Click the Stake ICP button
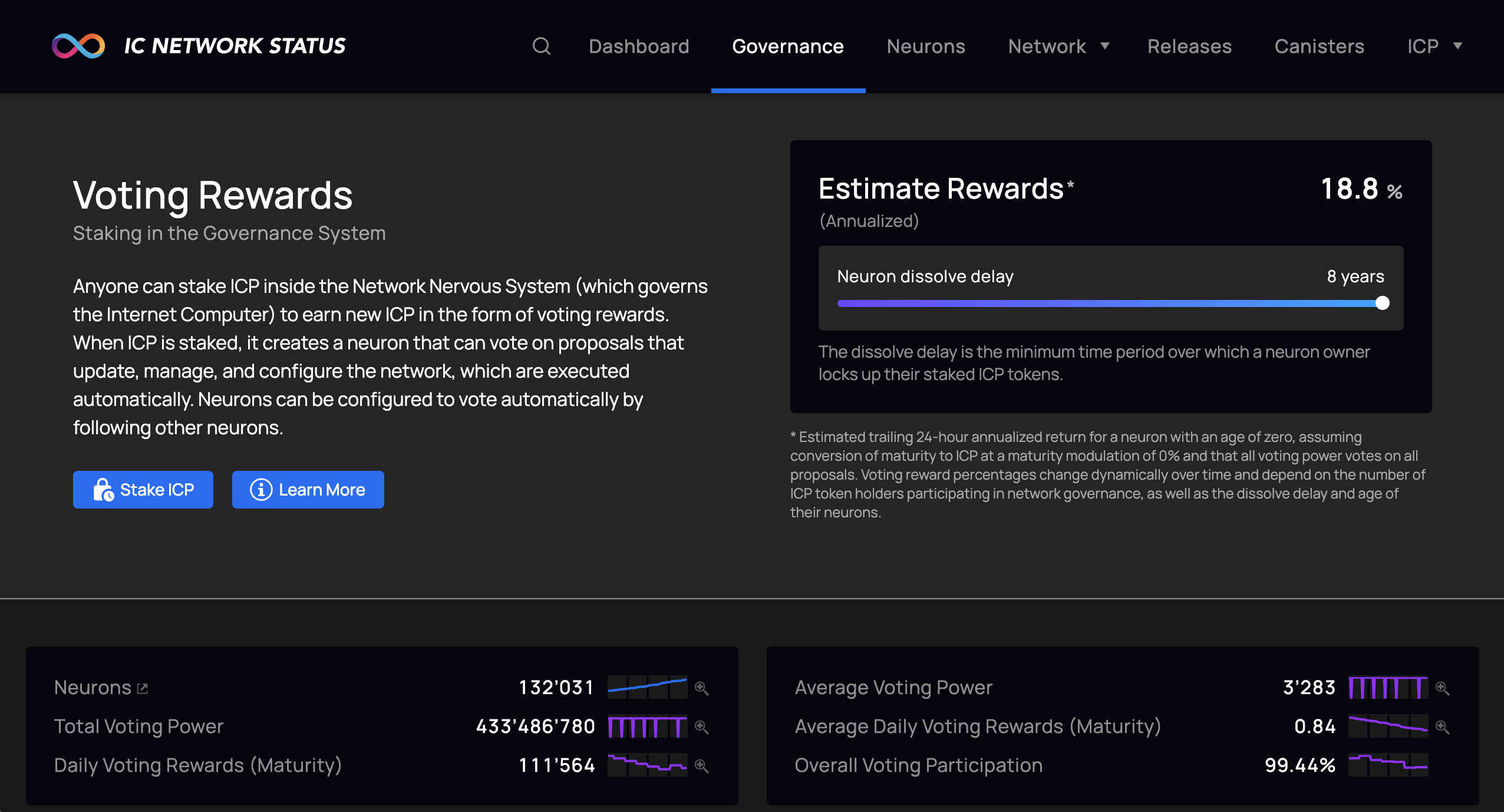Screen dimensions: 1504x812 tap(143, 490)
